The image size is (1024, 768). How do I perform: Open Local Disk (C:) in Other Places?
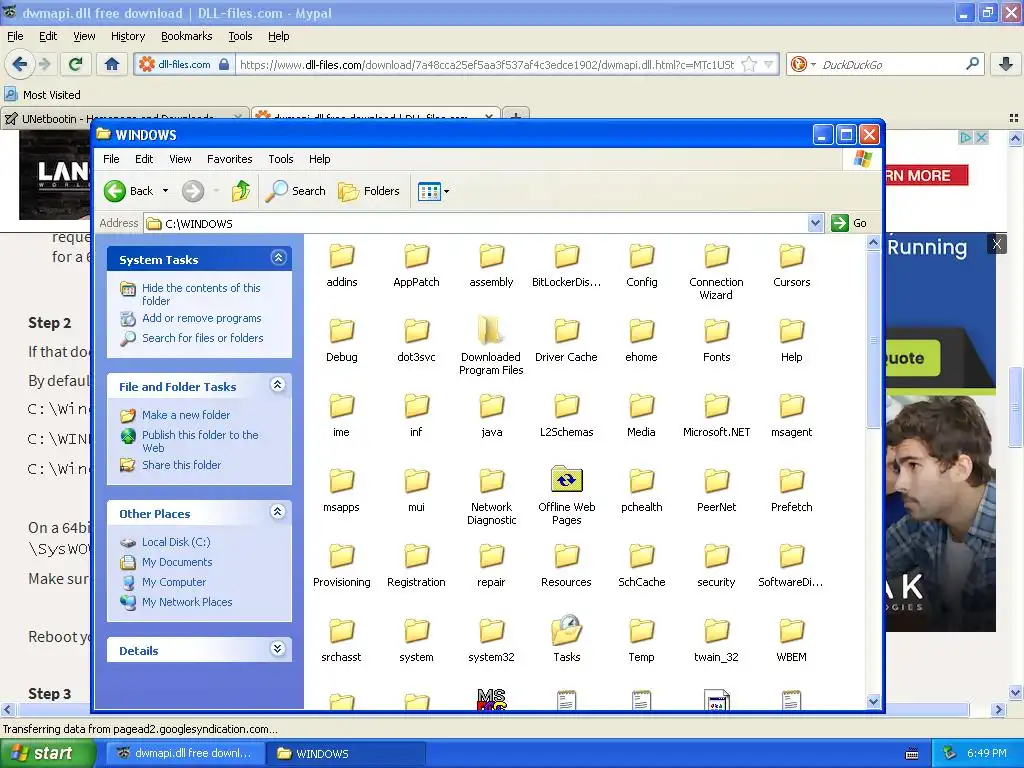pyautogui.click(x=176, y=542)
